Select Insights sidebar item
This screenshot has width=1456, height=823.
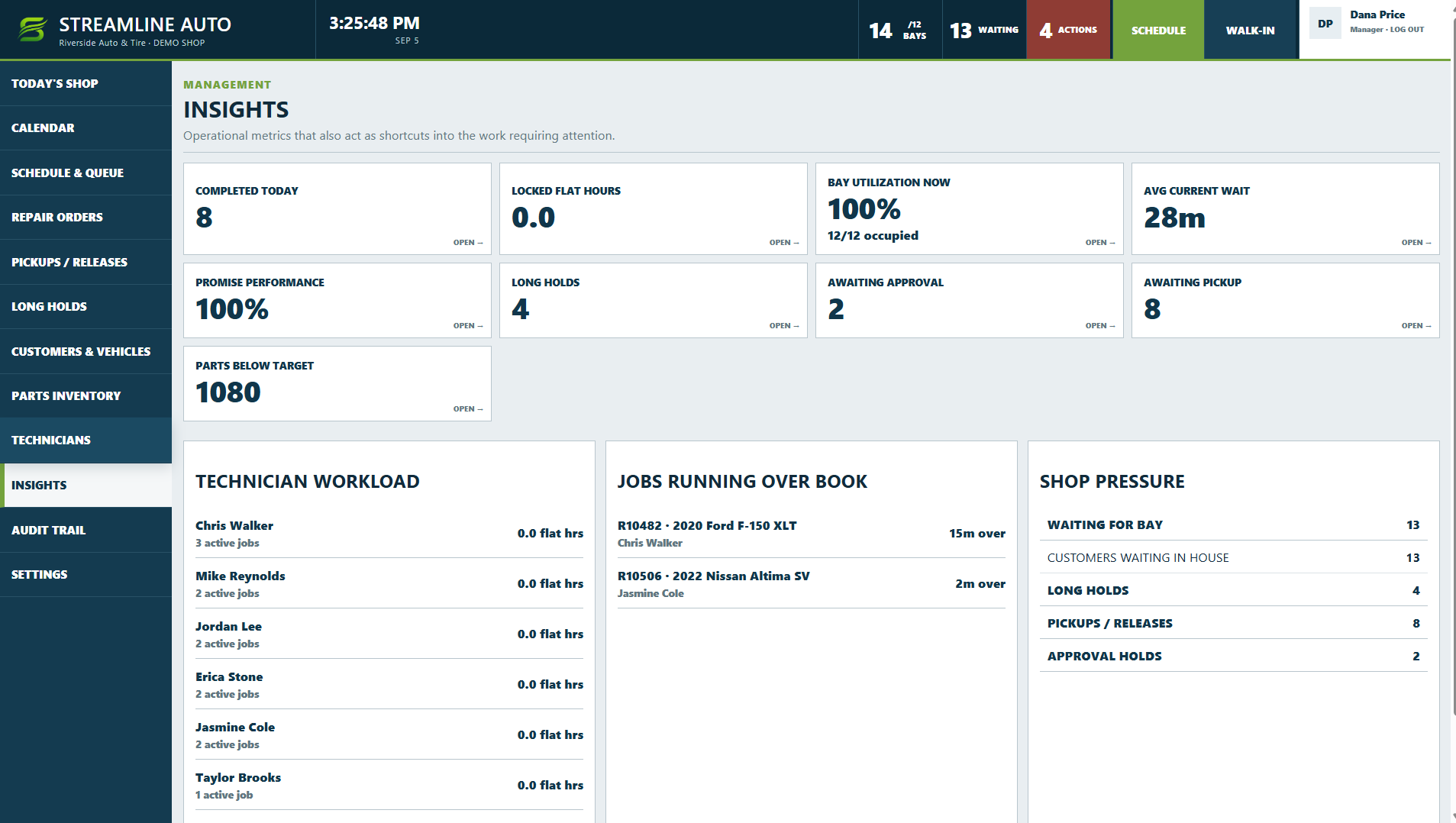coord(86,485)
